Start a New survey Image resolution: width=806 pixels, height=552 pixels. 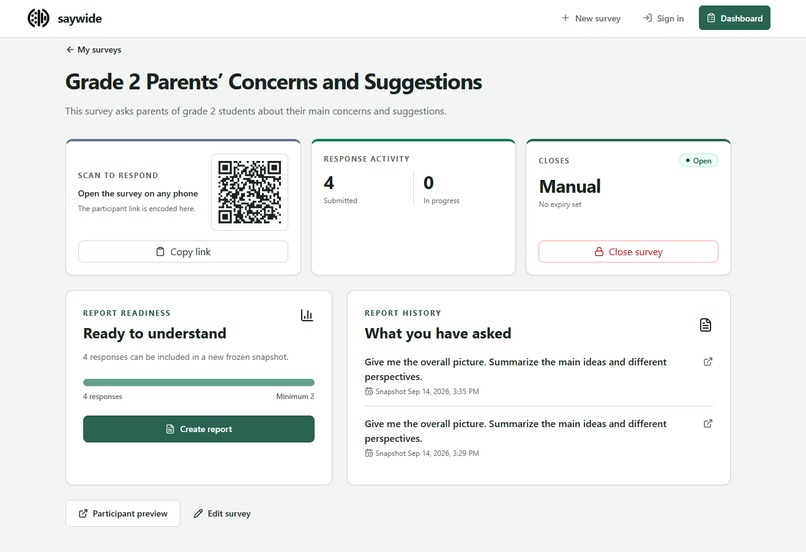591,18
